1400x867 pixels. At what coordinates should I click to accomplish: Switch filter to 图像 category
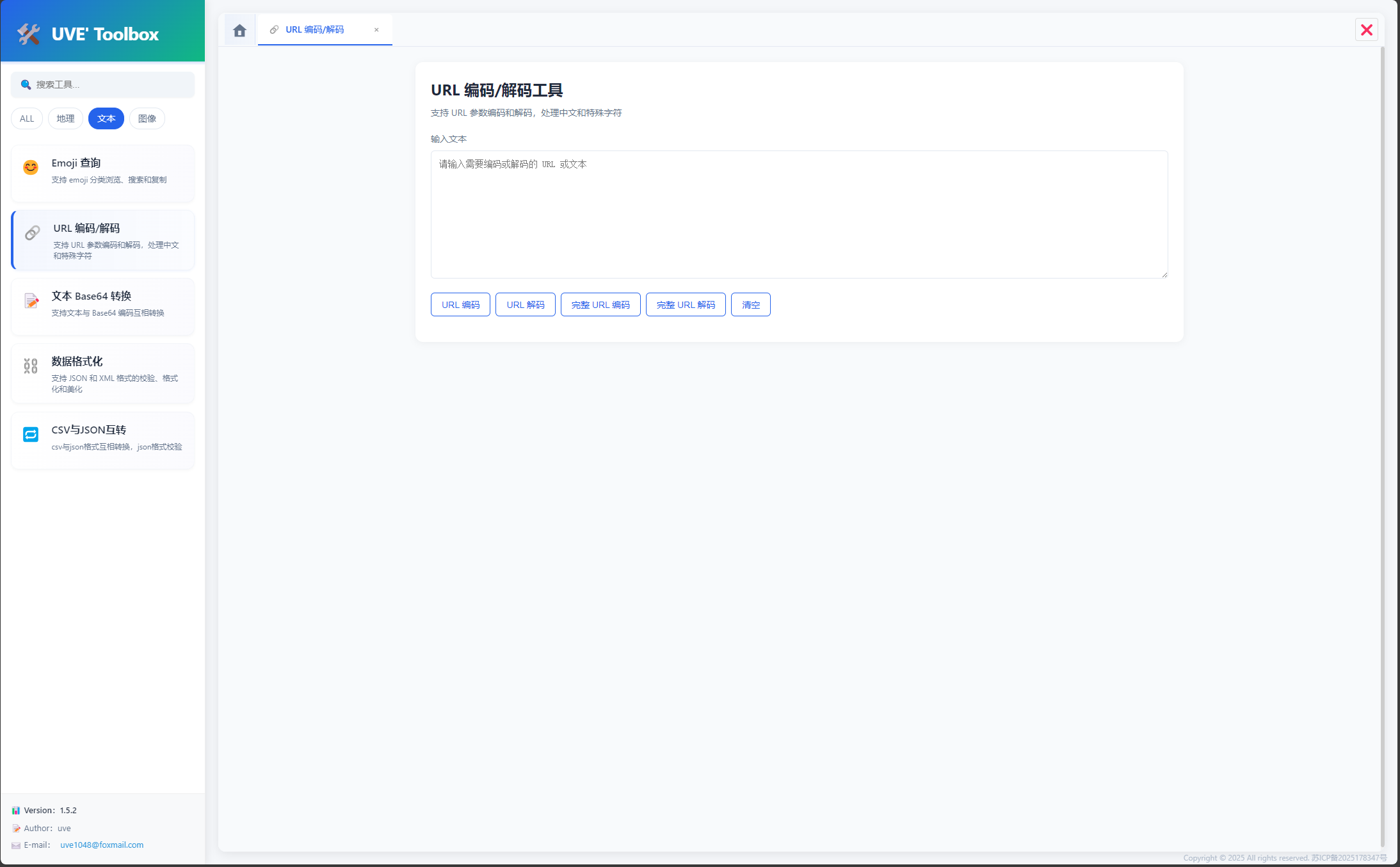pyautogui.click(x=147, y=118)
